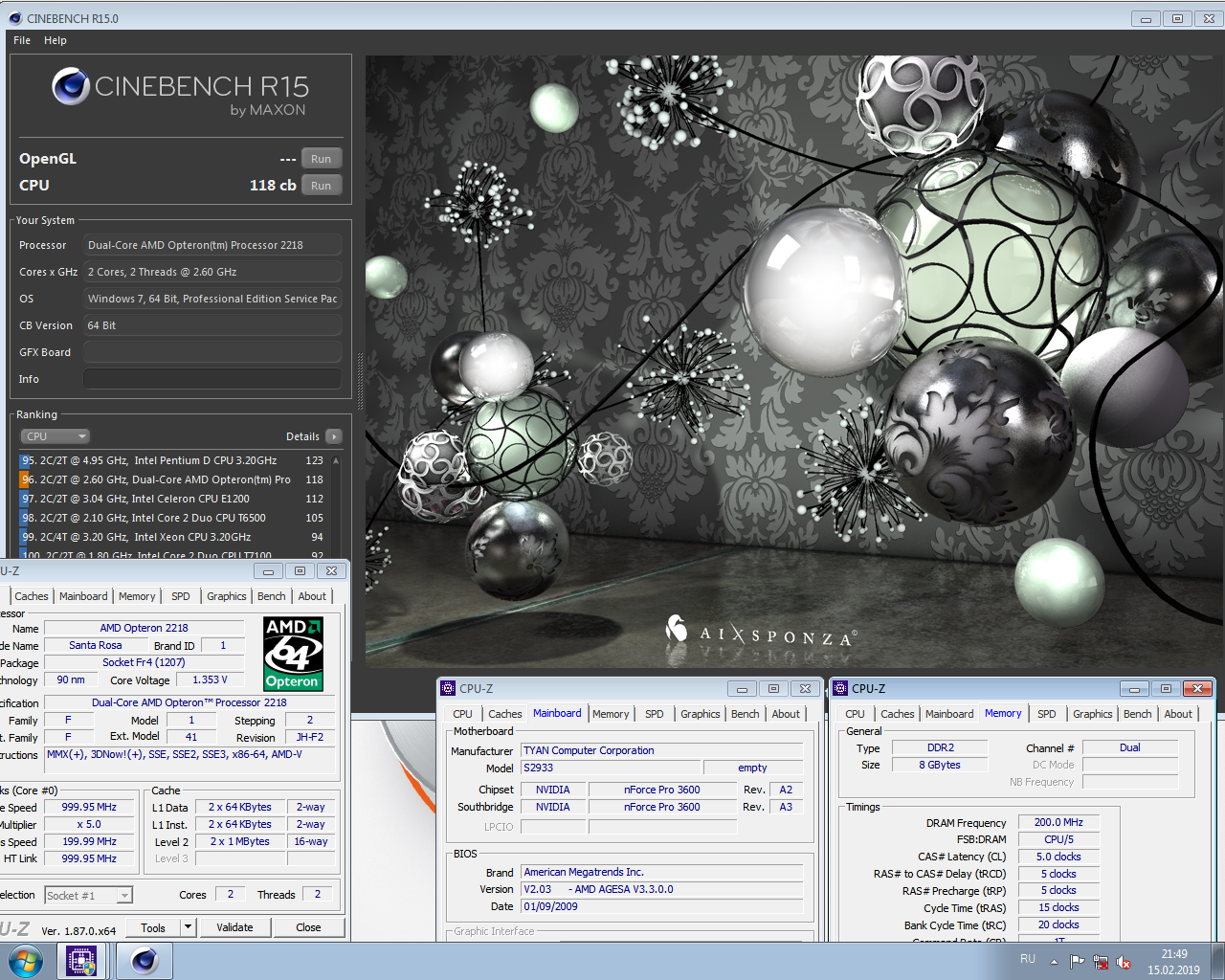This screenshot has height=980, width=1225.
Task: Open the Windows Start menu orb
Action: pos(26,961)
